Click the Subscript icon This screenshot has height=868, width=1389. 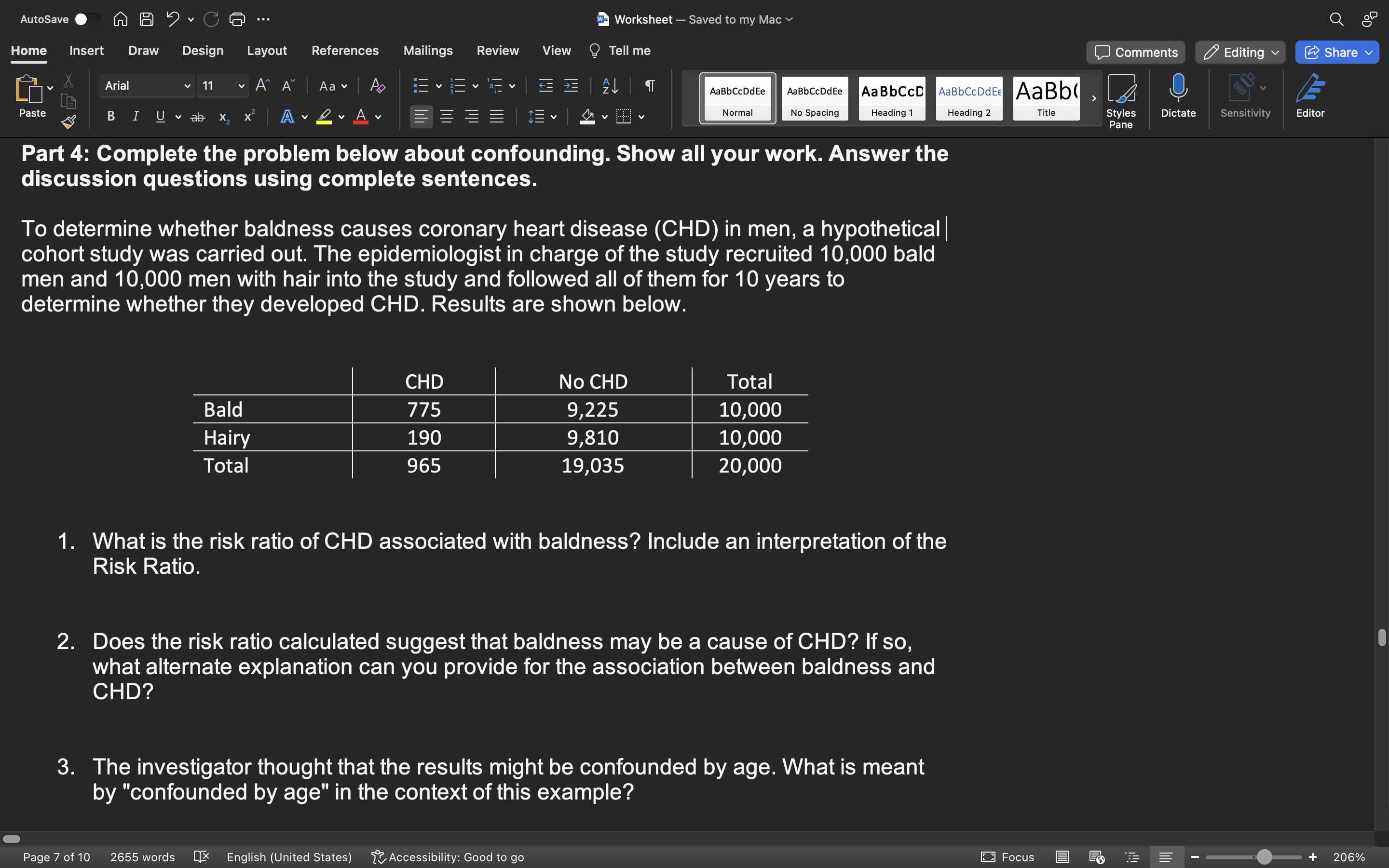(223, 118)
